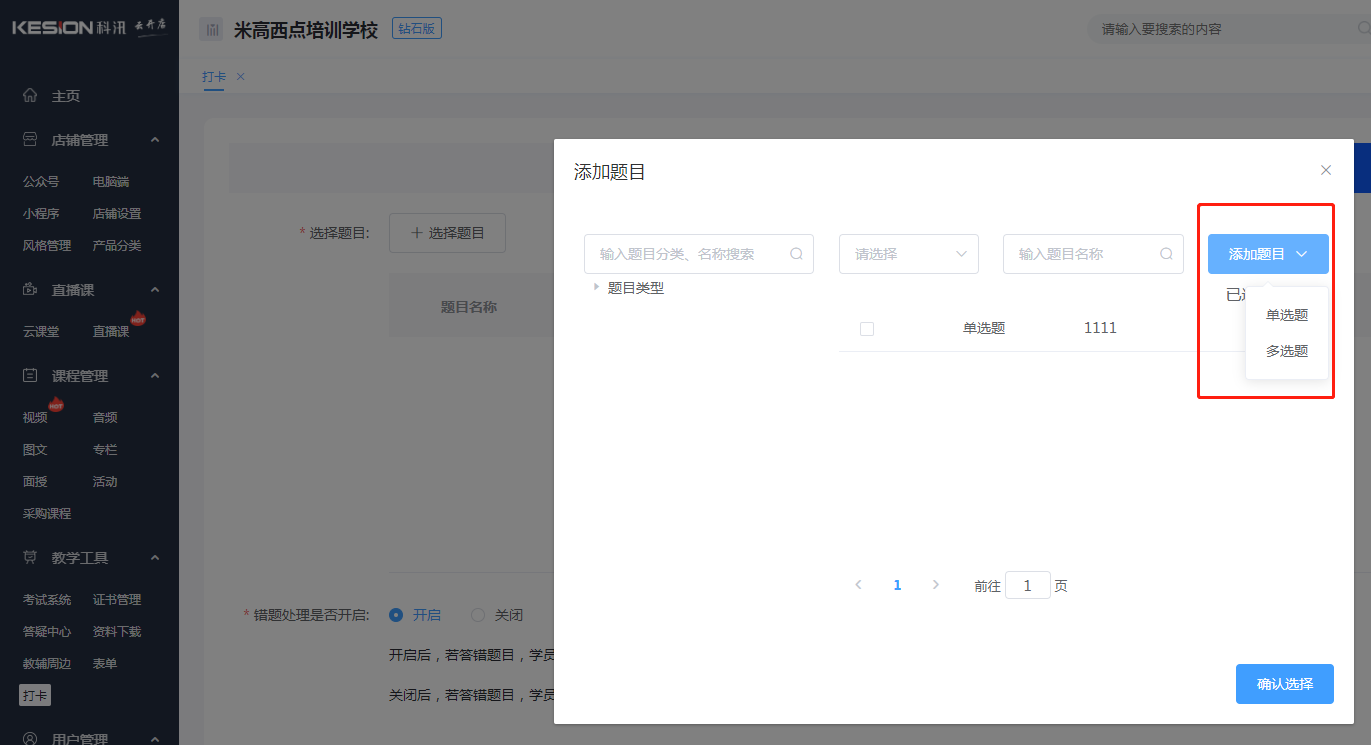Select the 关闭 radio button
Screen dimensions: 1371x745
[478, 615]
